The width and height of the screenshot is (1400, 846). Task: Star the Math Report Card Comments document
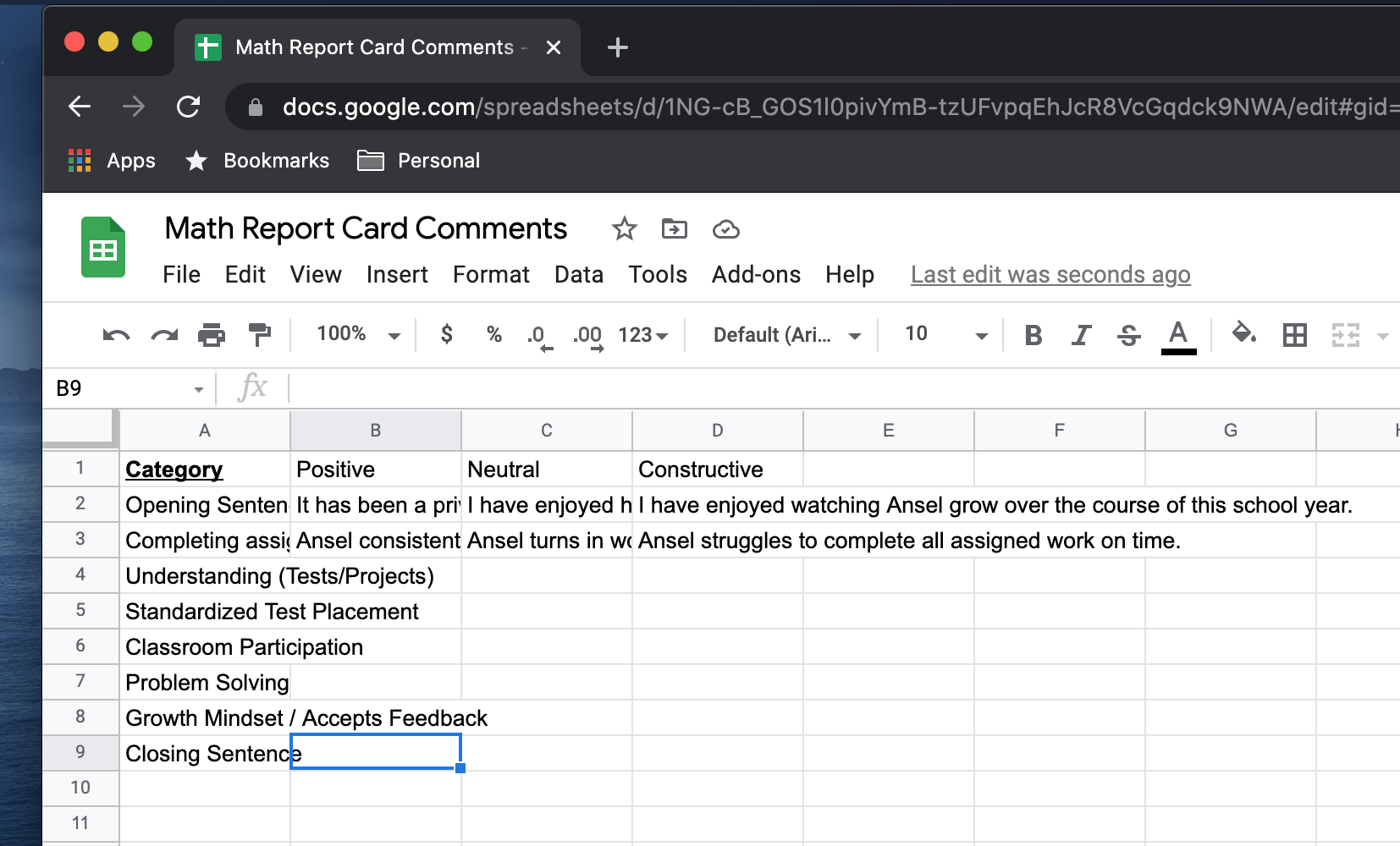pos(624,228)
